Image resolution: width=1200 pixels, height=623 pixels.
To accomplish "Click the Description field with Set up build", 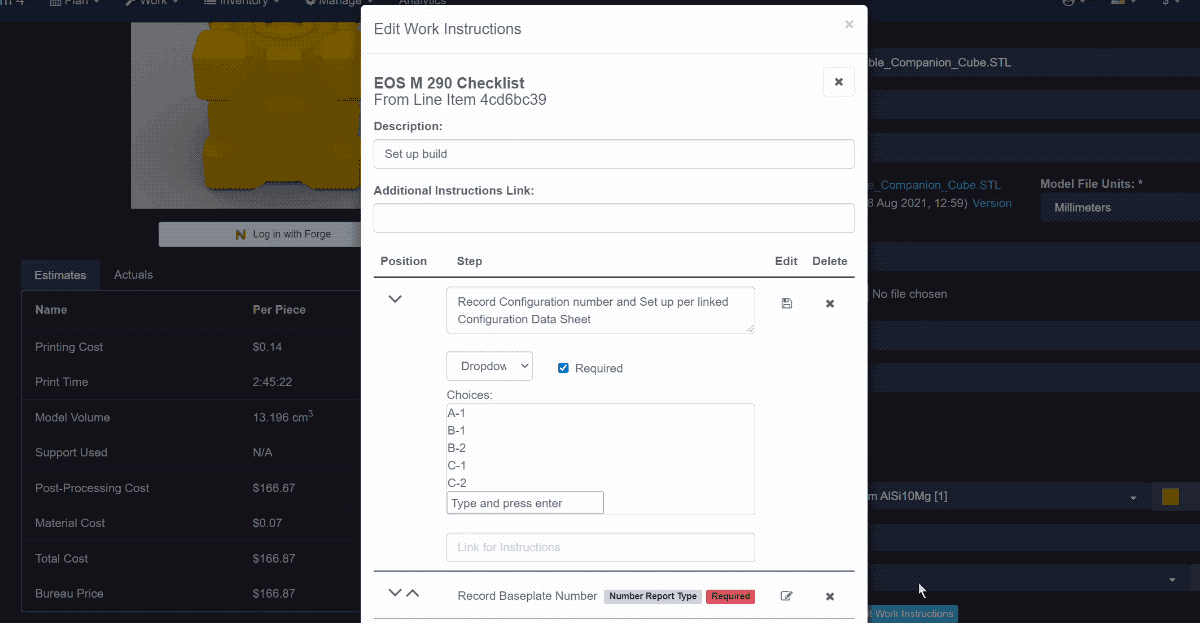I will (614, 154).
